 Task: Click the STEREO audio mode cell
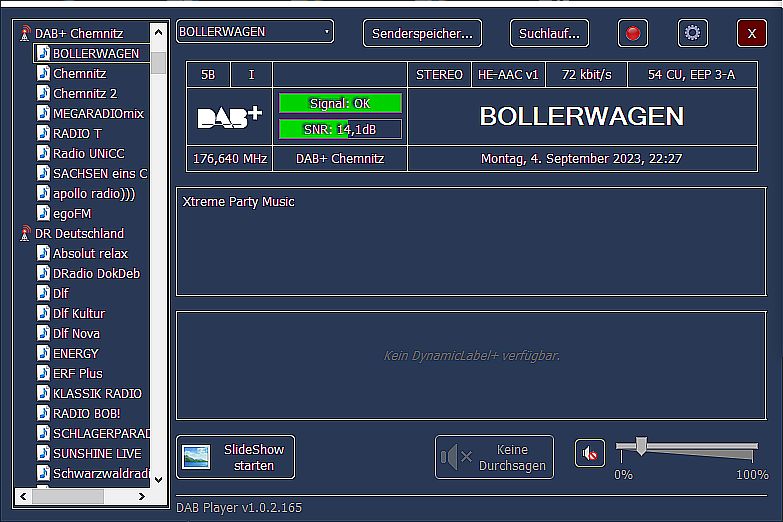pyautogui.click(x=439, y=74)
